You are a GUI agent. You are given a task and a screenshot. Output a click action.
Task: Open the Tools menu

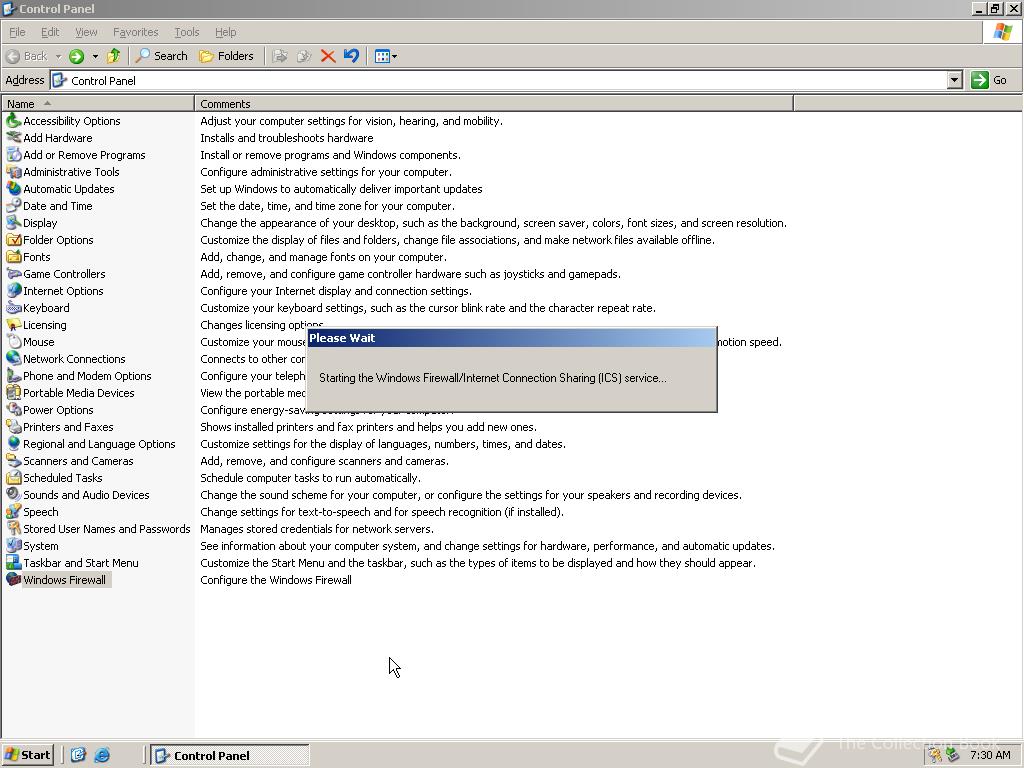point(186,32)
